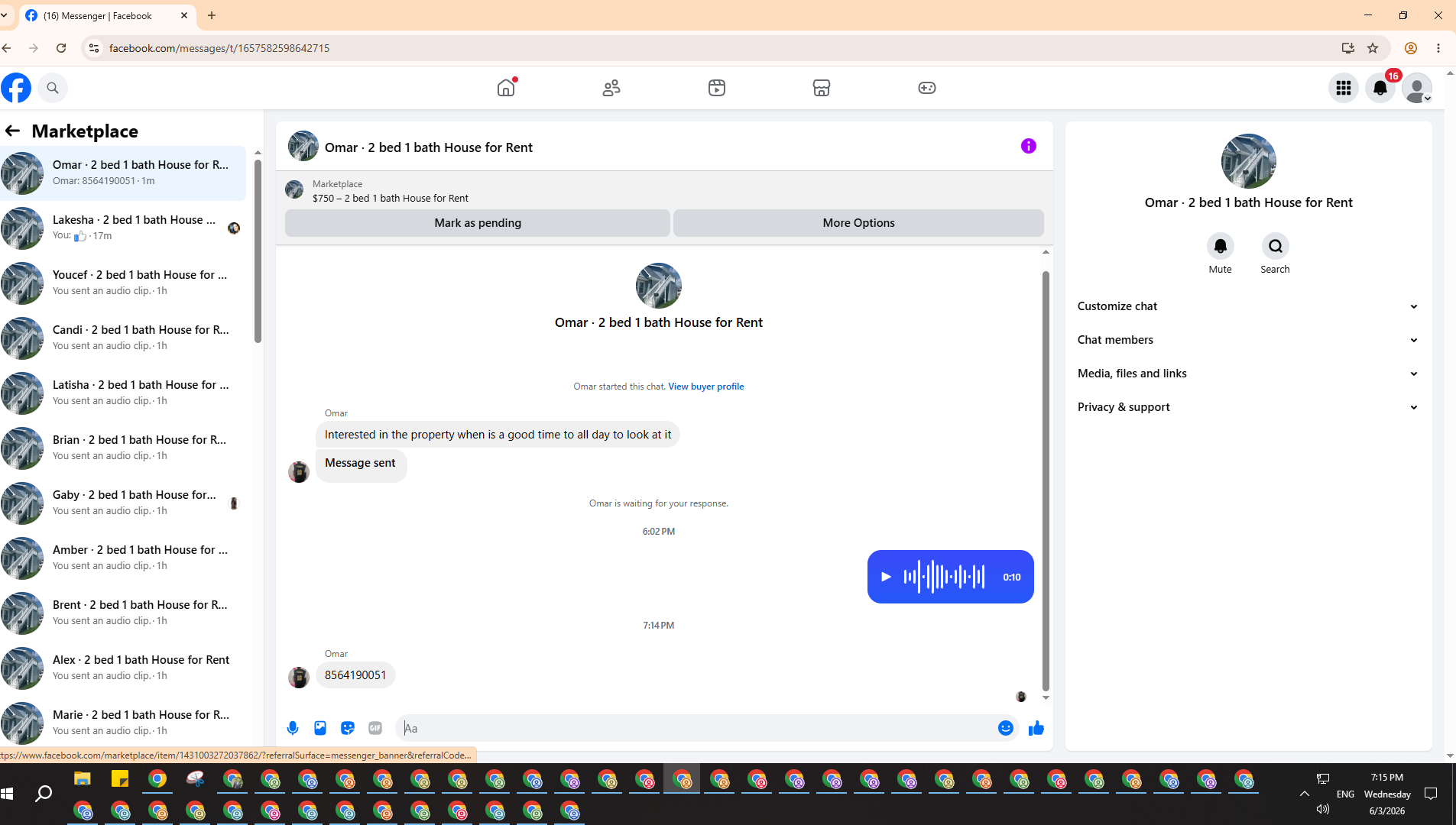Open the account profile avatar menu
Image resolution: width=1456 pixels, height=825 pixels.
tap(1417, 88)
